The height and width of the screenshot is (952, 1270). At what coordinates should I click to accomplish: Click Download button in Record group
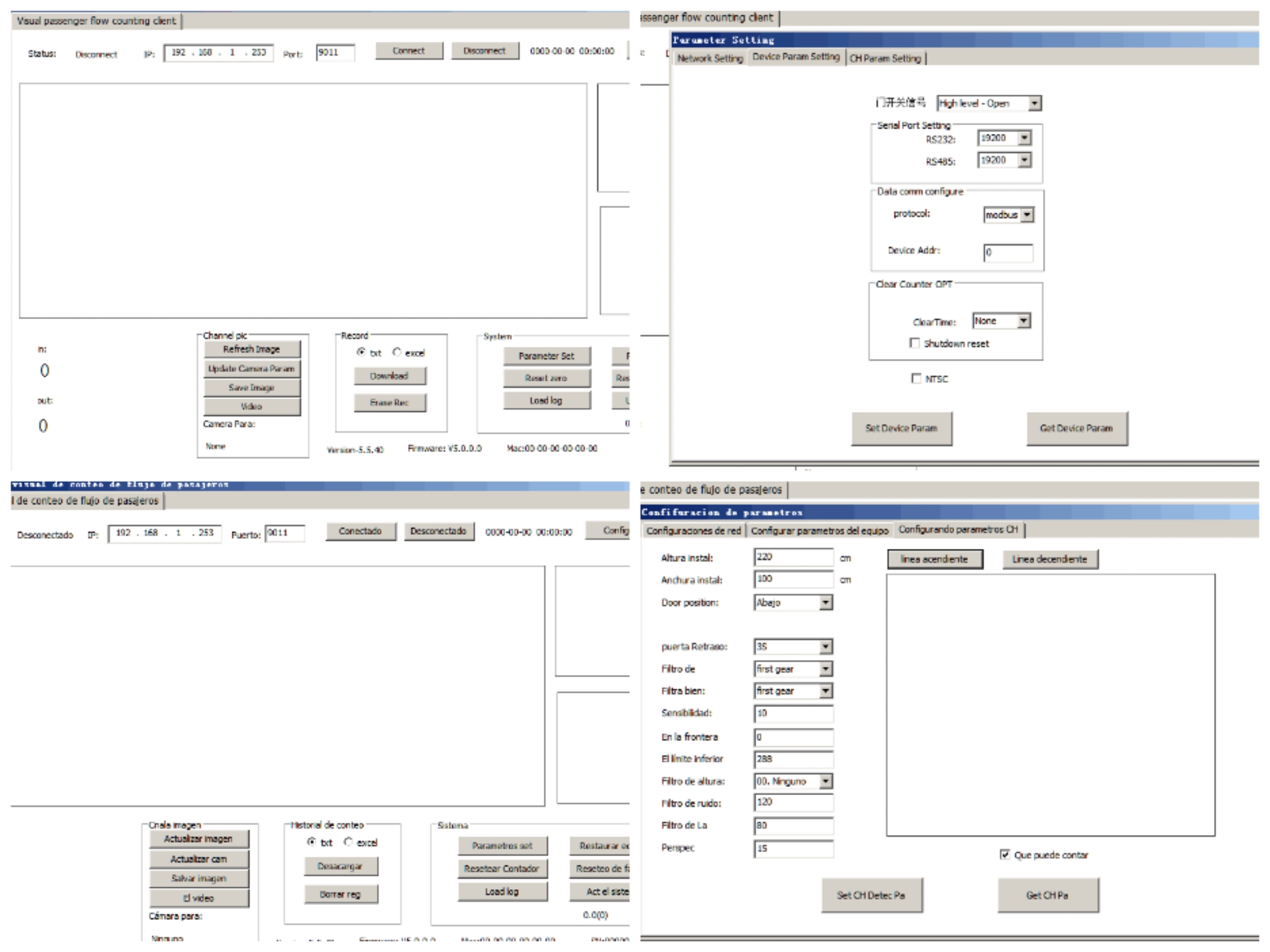tap(390, 376)
